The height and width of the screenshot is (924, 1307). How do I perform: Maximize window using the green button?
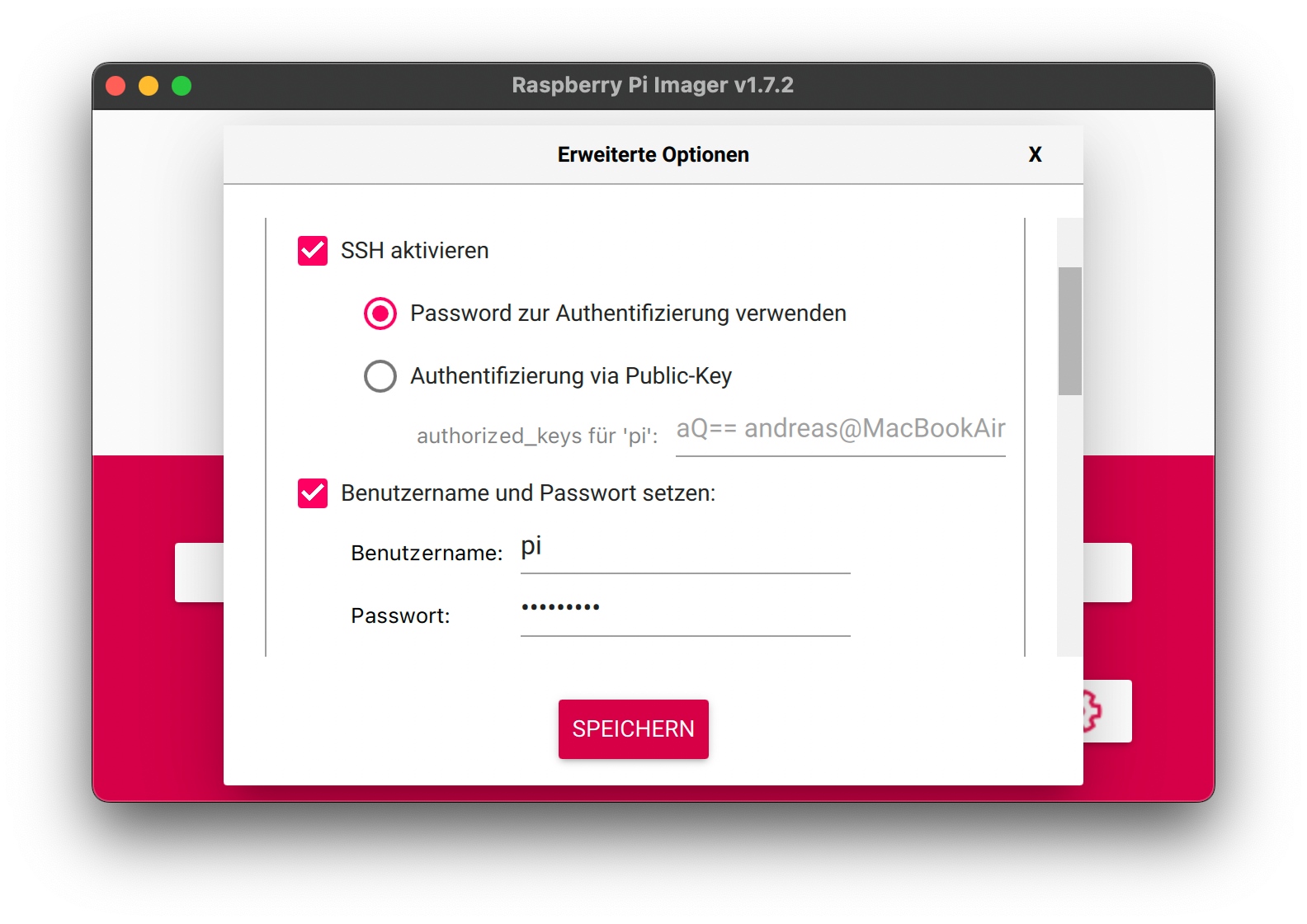[x=182, y=86]
